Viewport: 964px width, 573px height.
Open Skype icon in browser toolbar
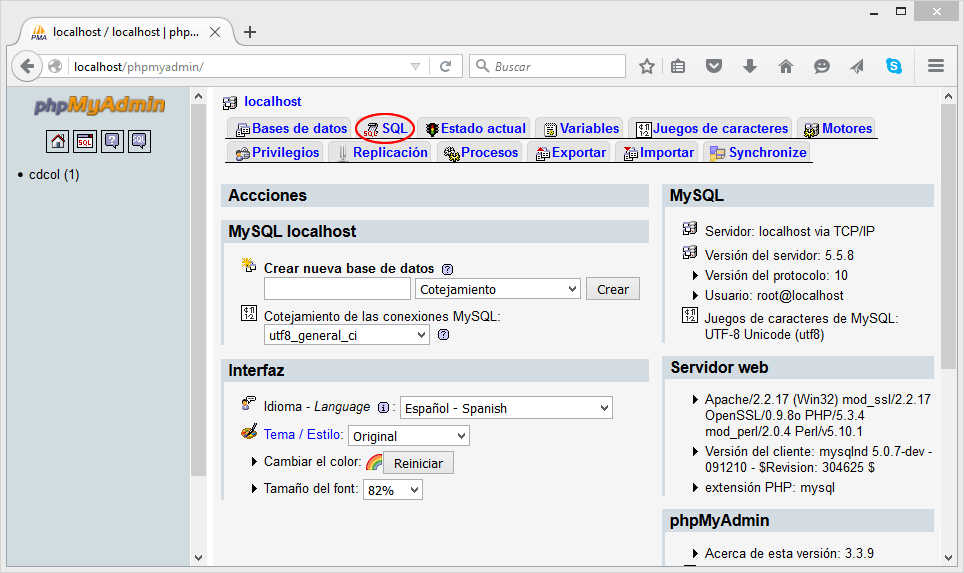[x=894, y=66]
